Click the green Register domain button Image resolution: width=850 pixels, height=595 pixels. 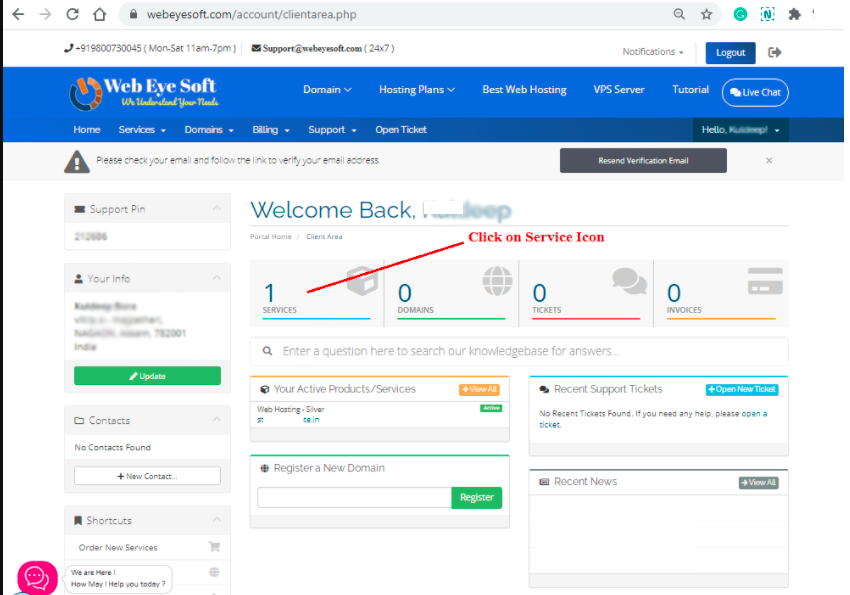476,497
